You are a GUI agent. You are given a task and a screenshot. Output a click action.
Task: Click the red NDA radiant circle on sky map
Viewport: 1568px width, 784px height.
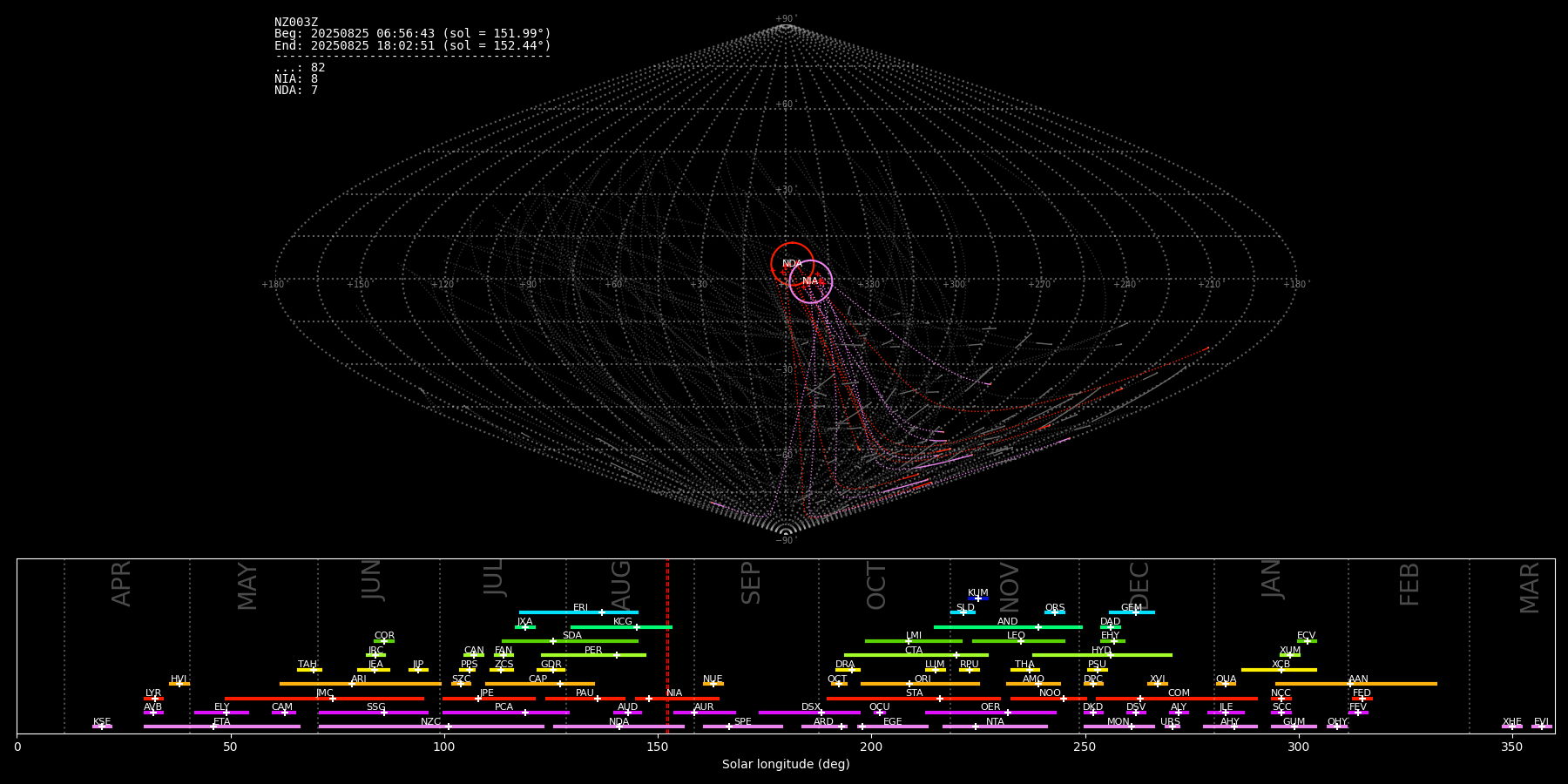(x=792, y=263)
